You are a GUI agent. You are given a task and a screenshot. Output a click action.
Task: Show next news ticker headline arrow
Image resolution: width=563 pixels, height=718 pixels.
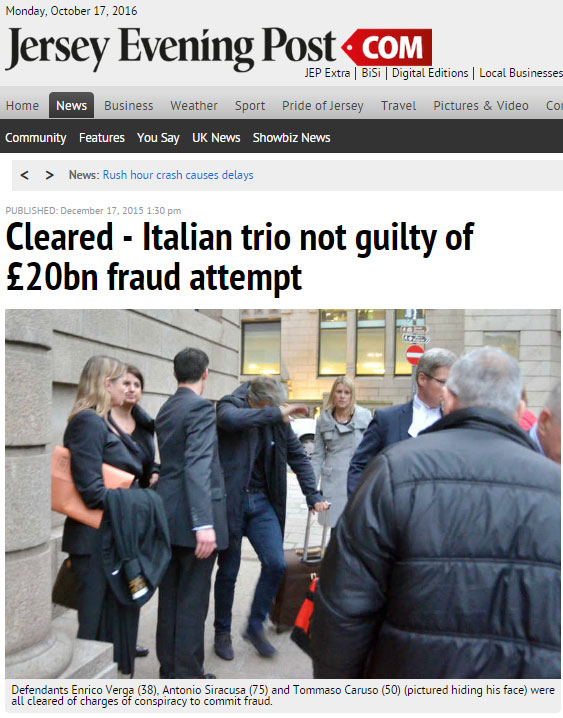click(x=49, y=175)
